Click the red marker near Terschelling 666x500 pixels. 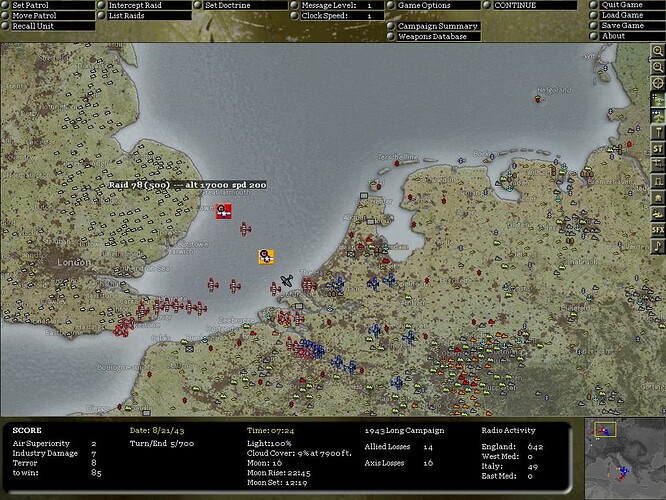pyautogui.click(x=397, y=163)
